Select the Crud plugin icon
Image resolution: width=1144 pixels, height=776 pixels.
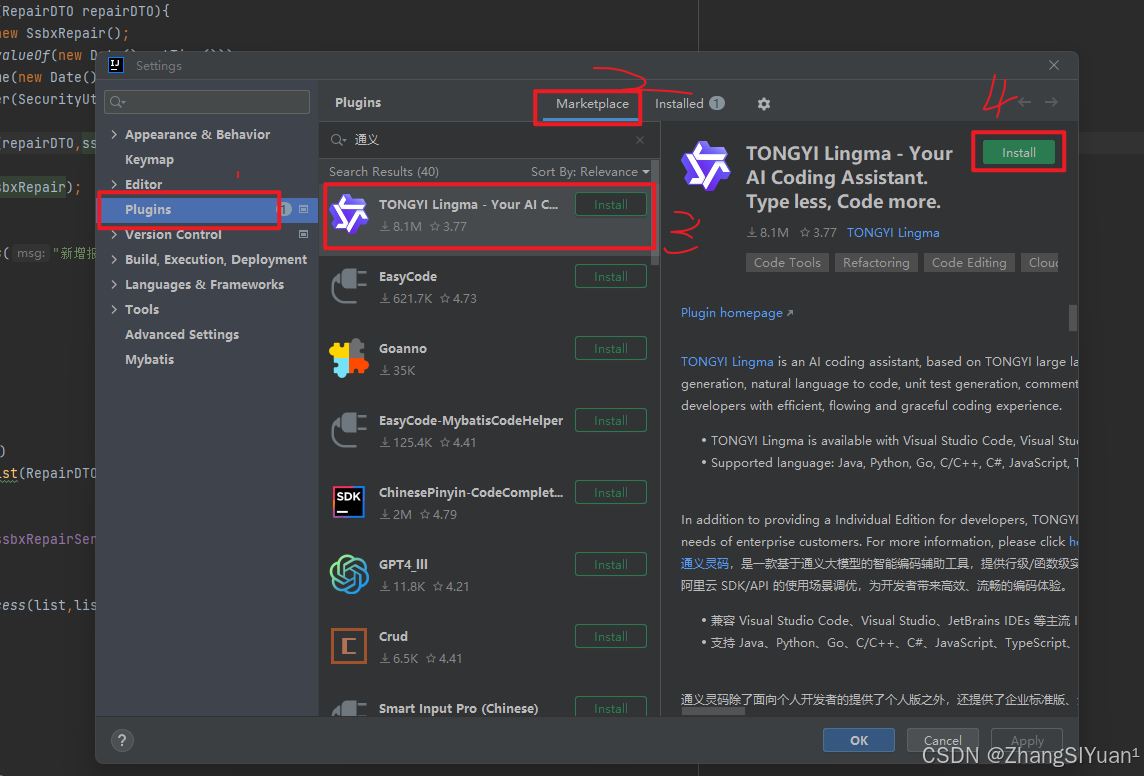[x=349, y=645]
